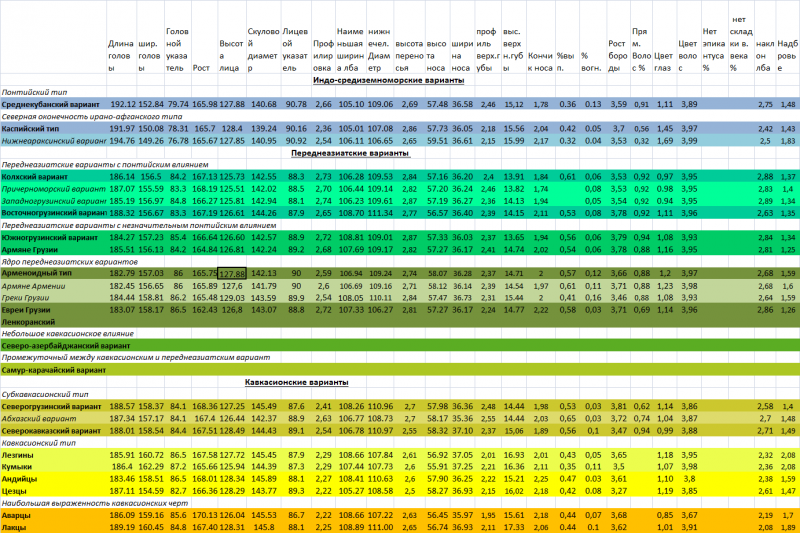This screenshot has width=800, height=533.
Task: Click the 'Каспийский тип' row label
Action: coord(30,129)
